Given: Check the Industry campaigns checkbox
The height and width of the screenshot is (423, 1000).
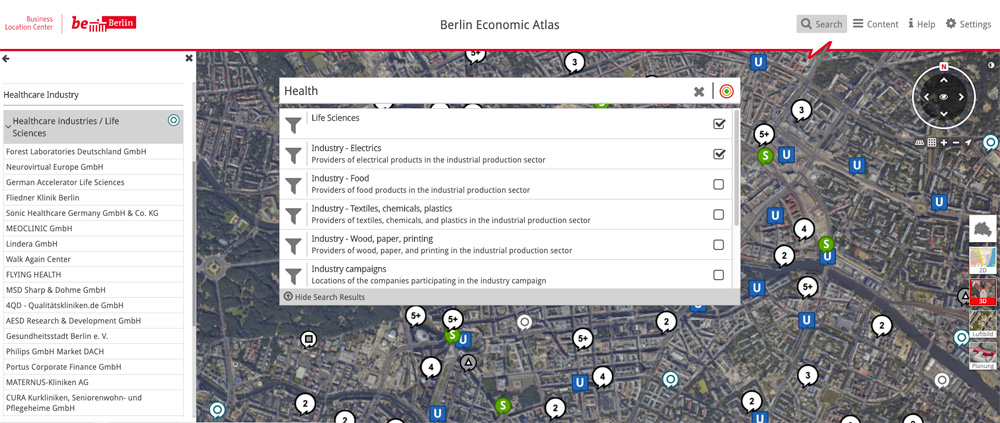Looking at the screenshot, I should (x=719, y=275).
